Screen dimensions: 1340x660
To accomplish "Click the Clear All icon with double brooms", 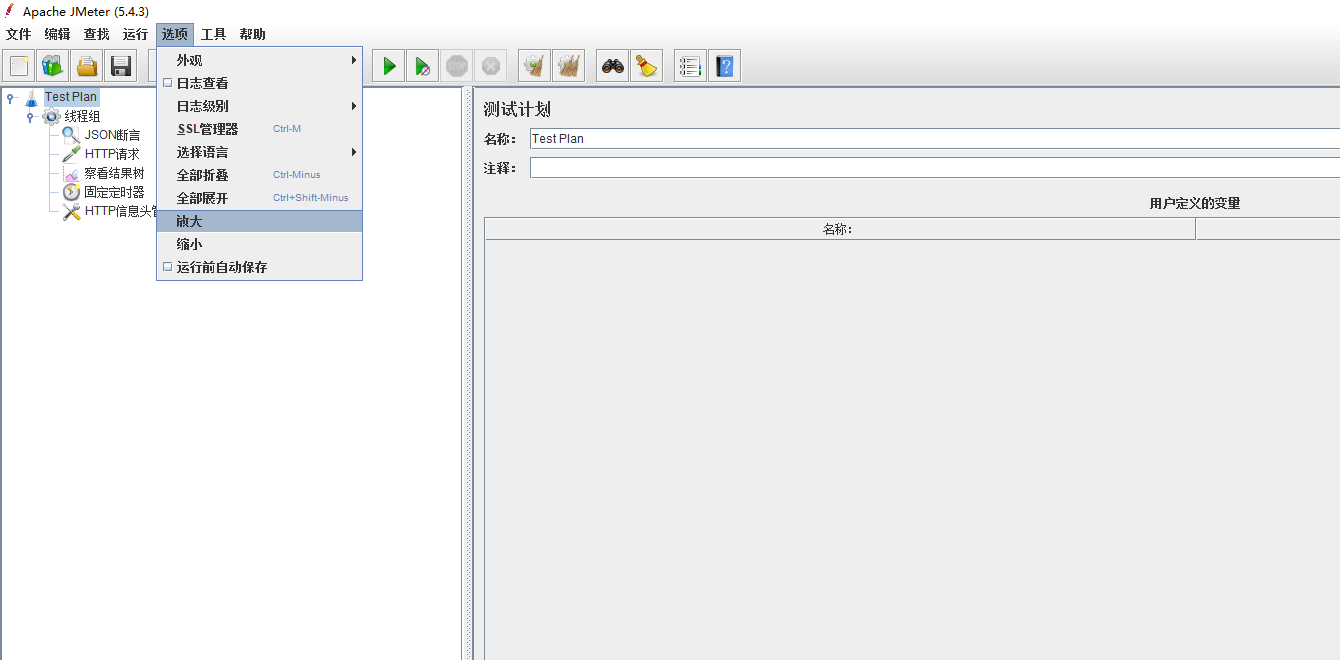I will click(569, 66).
